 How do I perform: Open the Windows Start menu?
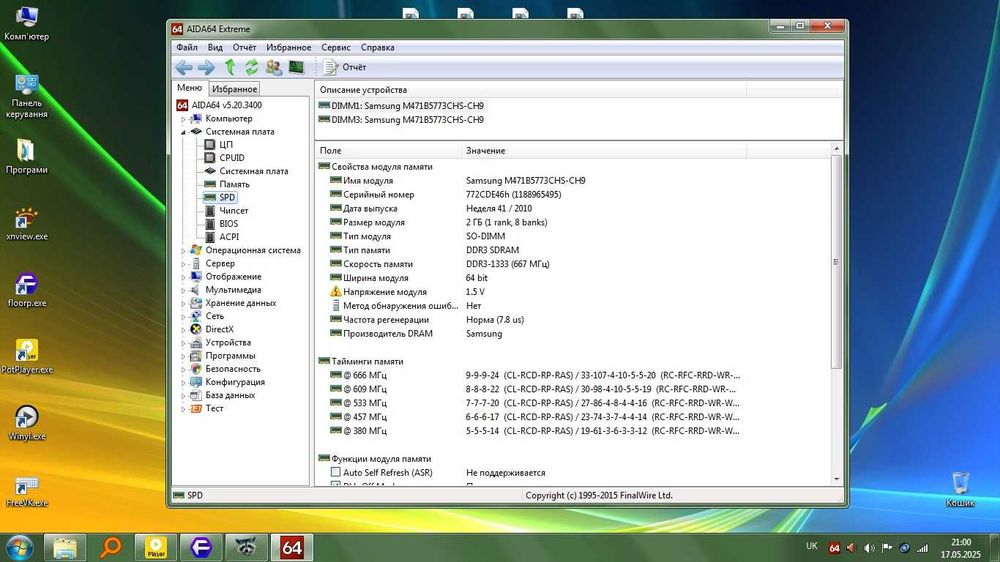tap(18, 547)
